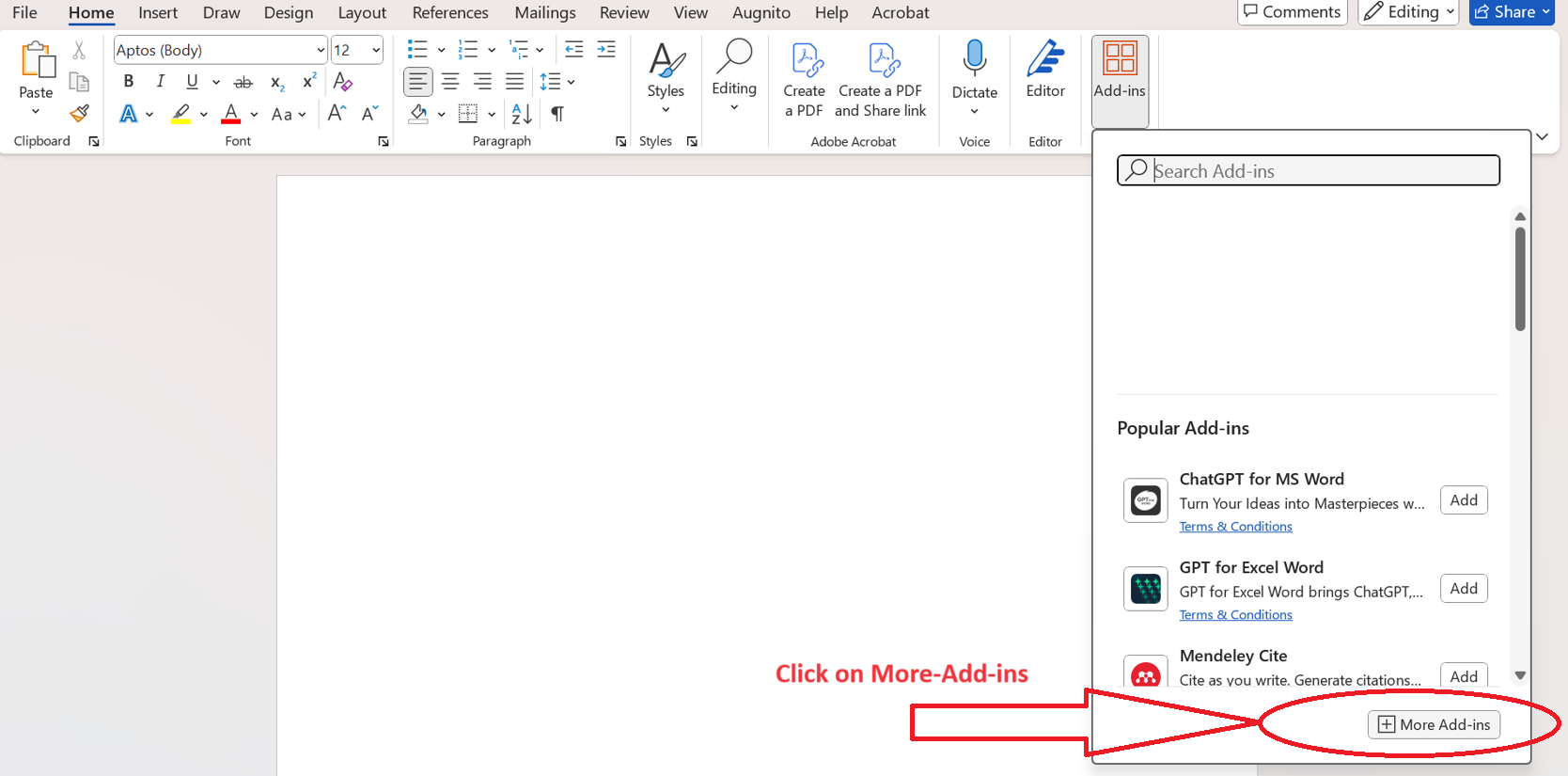Click the Increase Indent icon

click(606, 50)
